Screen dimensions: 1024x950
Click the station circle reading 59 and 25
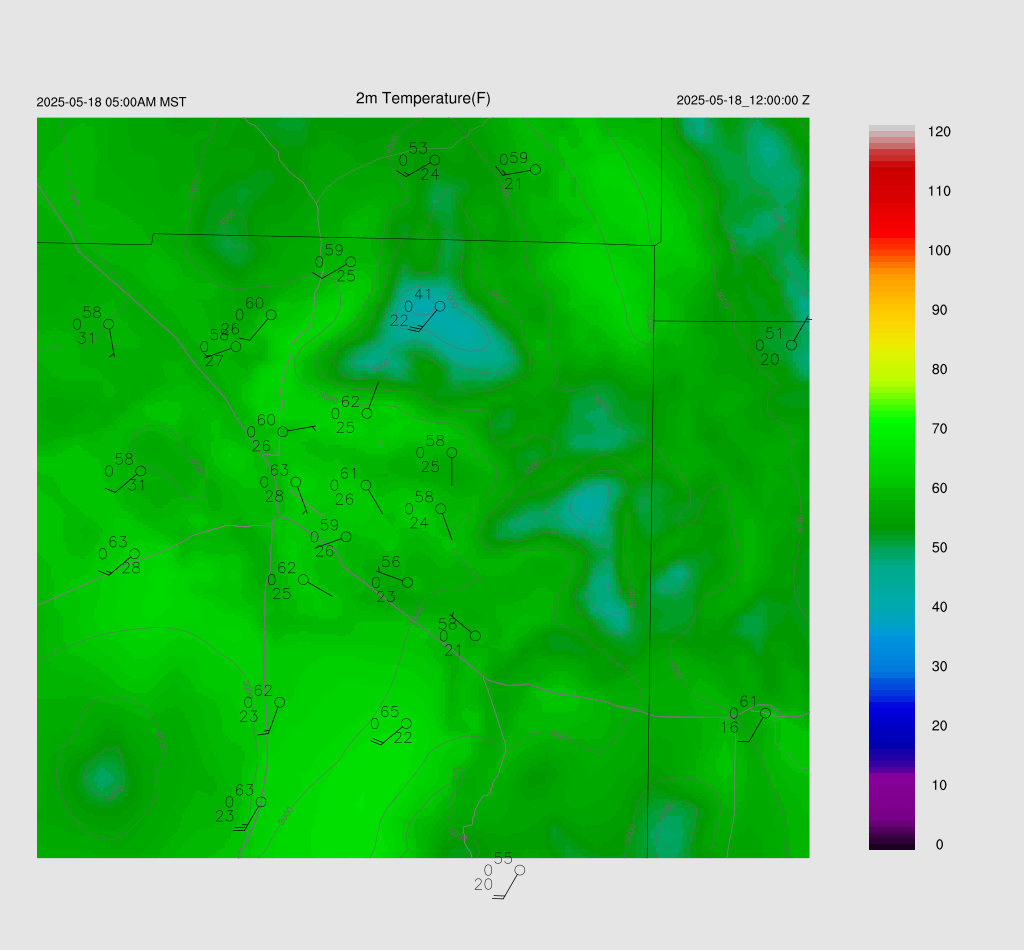[351, 262]
